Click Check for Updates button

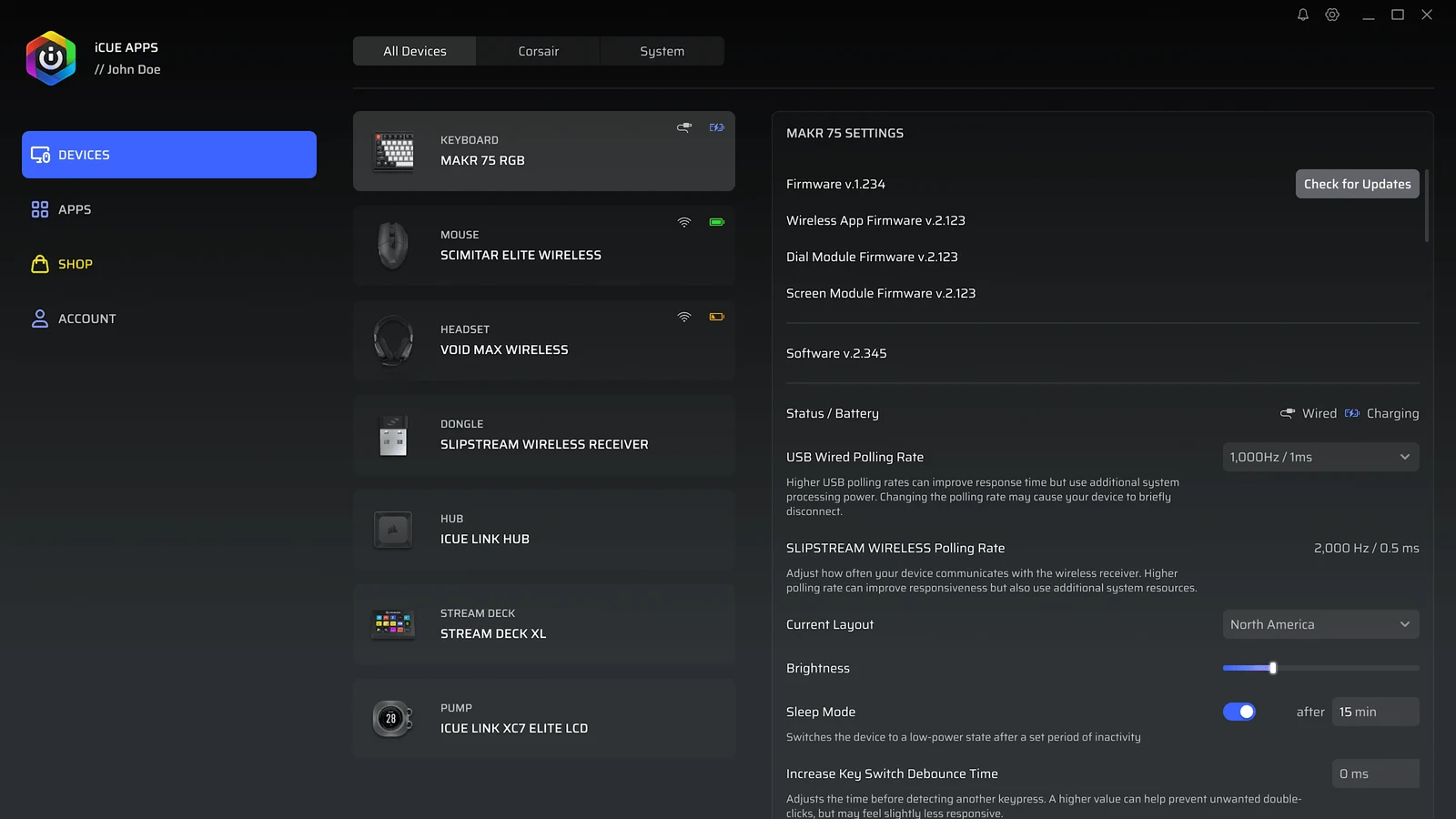(1358, 184)
